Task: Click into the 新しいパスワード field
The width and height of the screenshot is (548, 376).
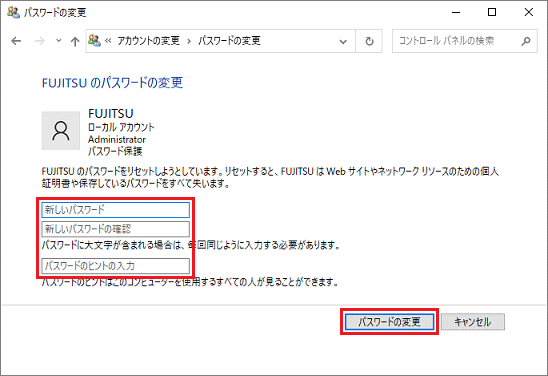Action: pyautogui.click(x=116, y=210)
